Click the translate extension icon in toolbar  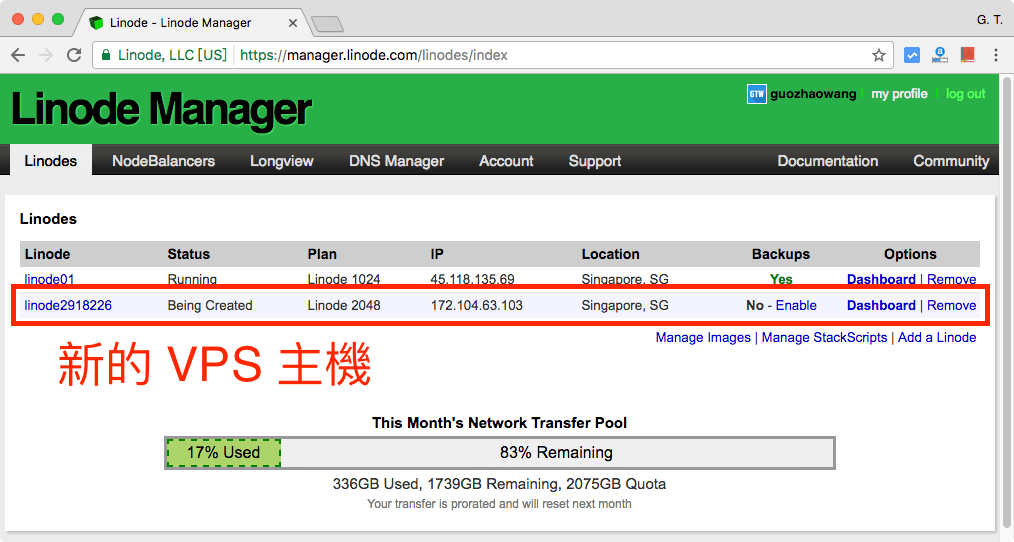tap(940, 55)
